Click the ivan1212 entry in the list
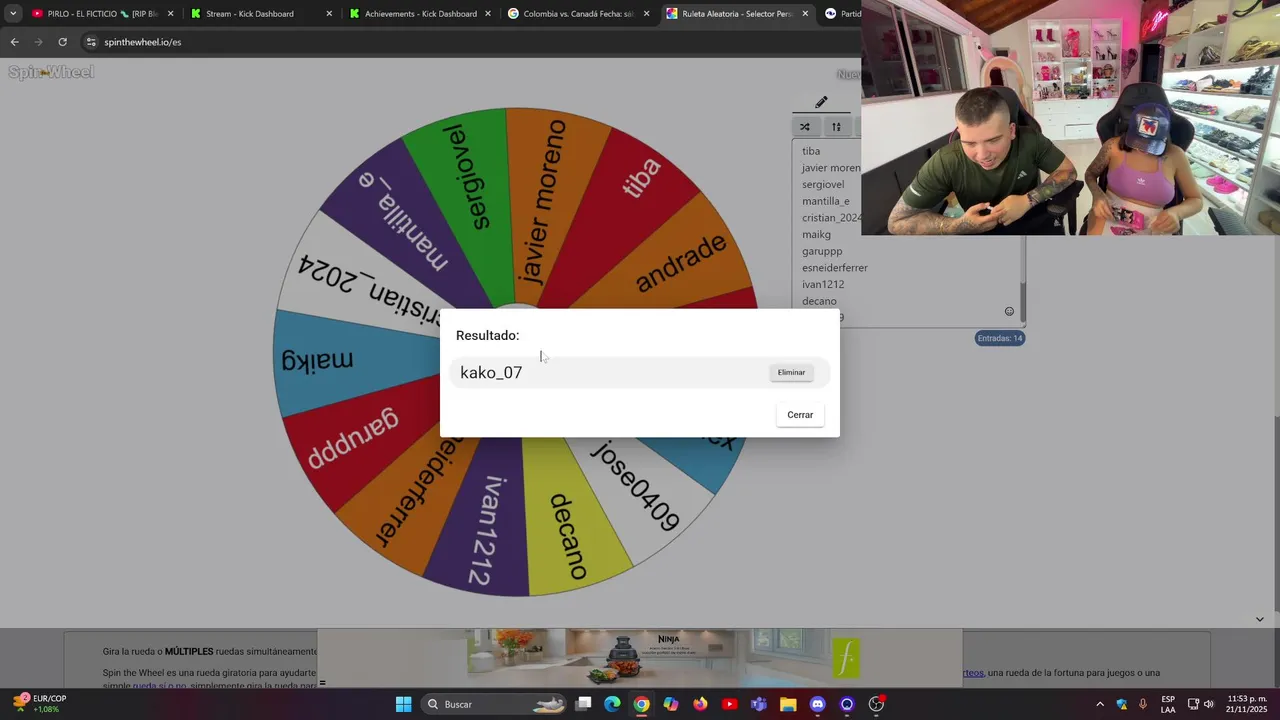Image resolution: width=1280 pixels, height=720 pixels. coord(823,284)
